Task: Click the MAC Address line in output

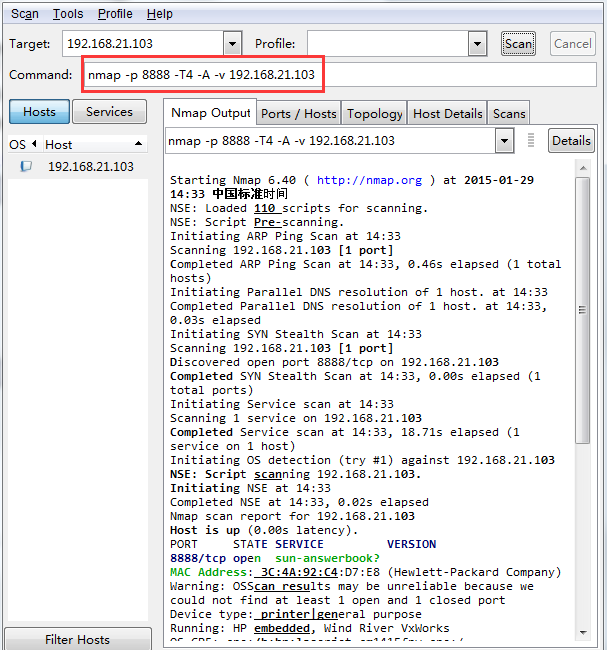Action: pyautogui.click(x=365, y=572)
